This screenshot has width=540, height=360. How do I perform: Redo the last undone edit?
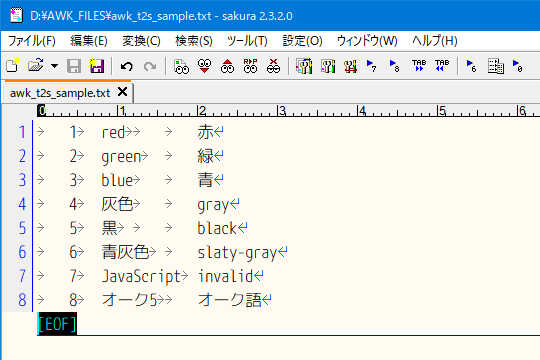point(150,66)
